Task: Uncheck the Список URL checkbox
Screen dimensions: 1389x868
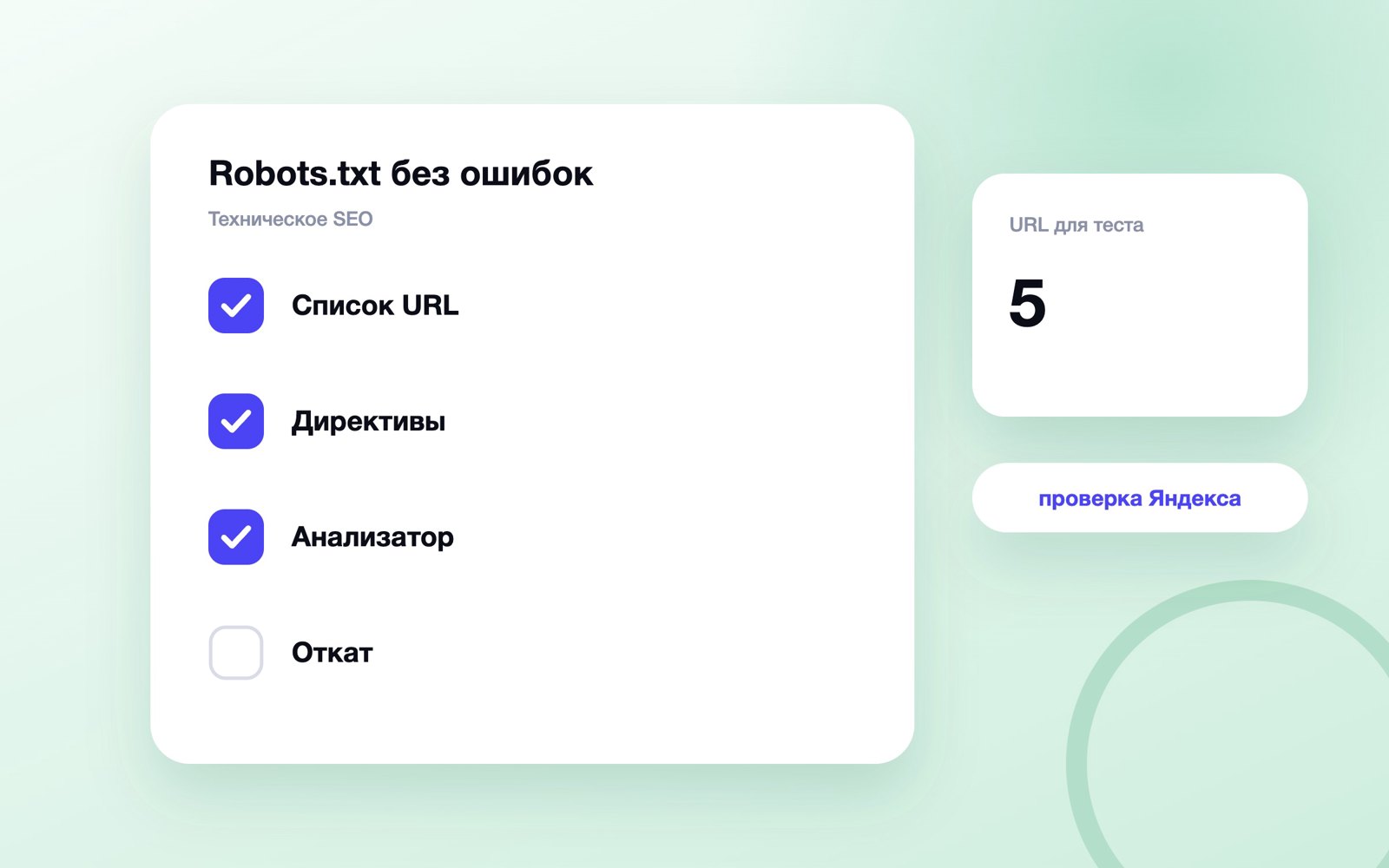Action: pyautogui.click(x=236, y=306)
